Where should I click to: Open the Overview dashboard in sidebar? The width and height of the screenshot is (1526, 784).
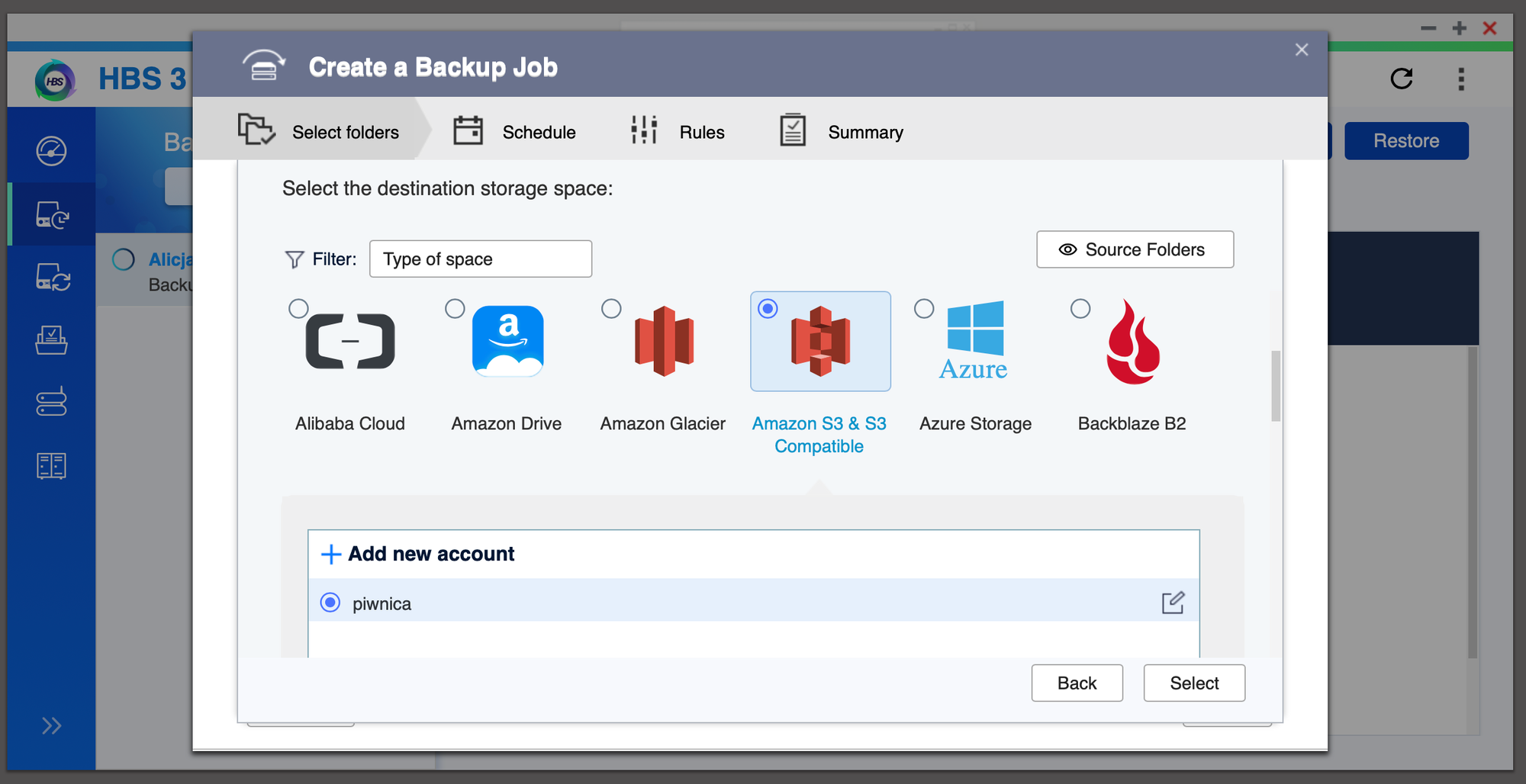point(51,150)
